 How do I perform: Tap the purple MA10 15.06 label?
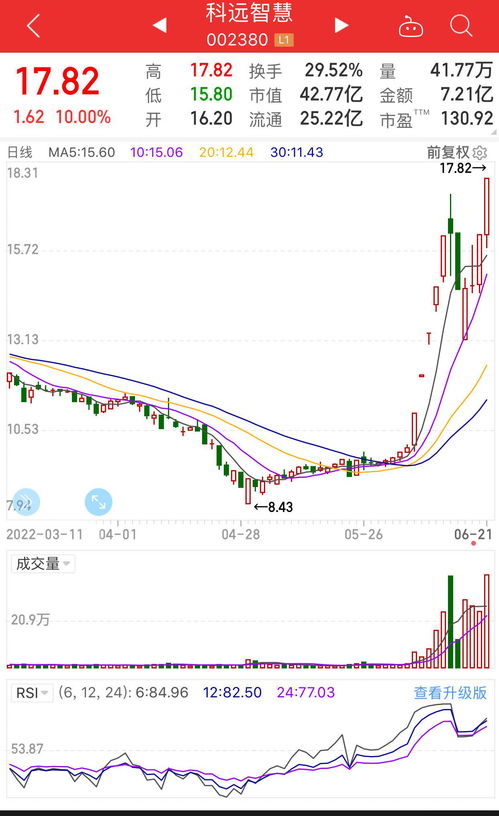tap(156, 152)
